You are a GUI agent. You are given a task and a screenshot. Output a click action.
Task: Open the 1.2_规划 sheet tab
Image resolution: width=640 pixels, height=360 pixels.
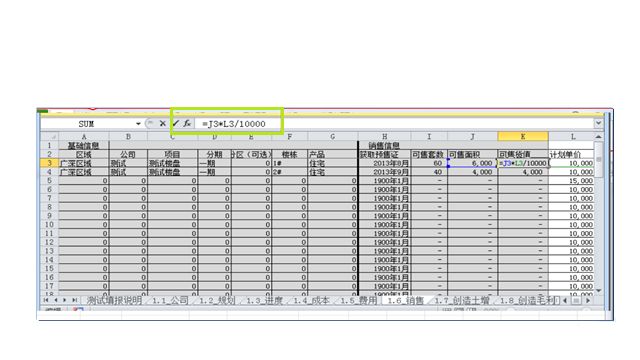217,301
